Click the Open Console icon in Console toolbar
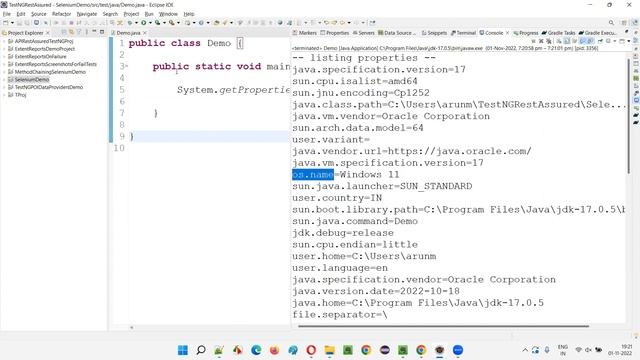 pos(622,41)
